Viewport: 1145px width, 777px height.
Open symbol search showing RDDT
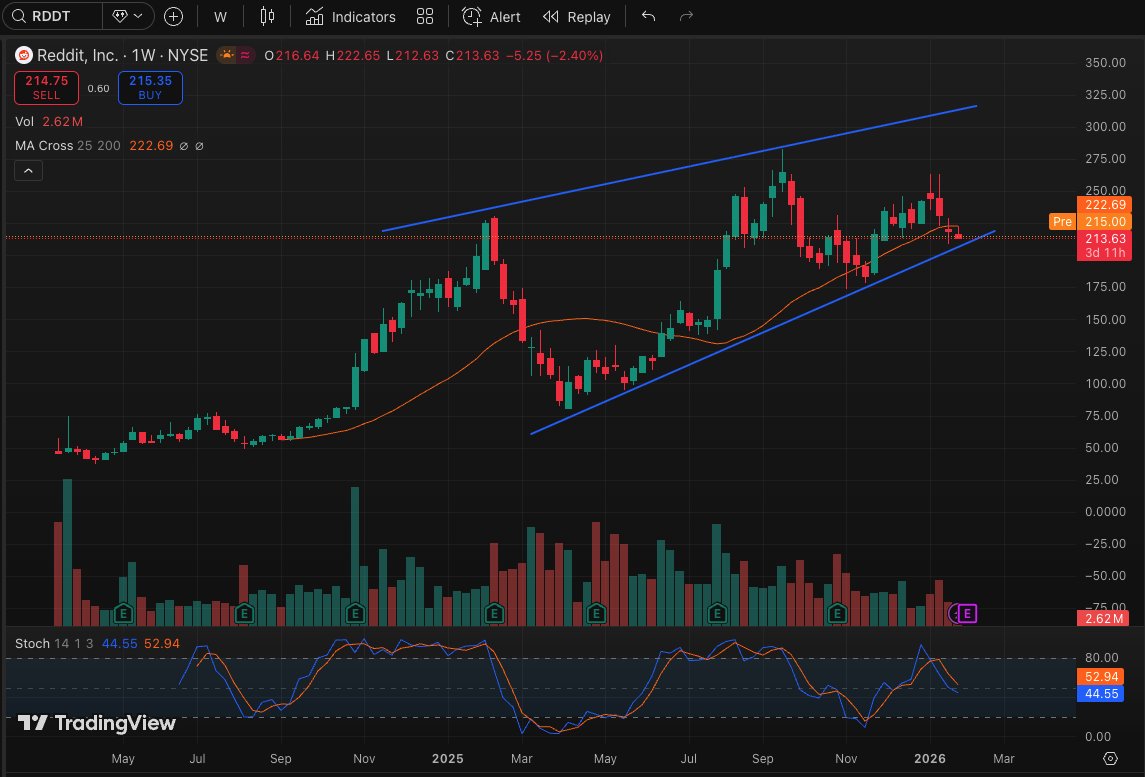[51, 16]
